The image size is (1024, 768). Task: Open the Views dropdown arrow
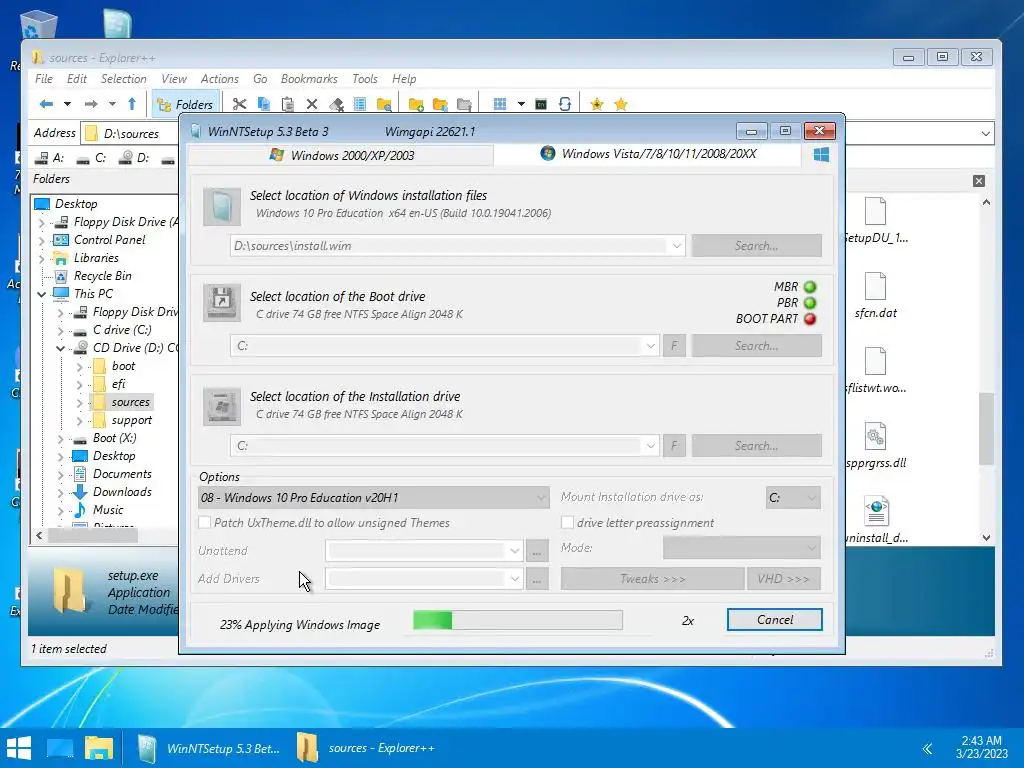click(x=520, y=104)
